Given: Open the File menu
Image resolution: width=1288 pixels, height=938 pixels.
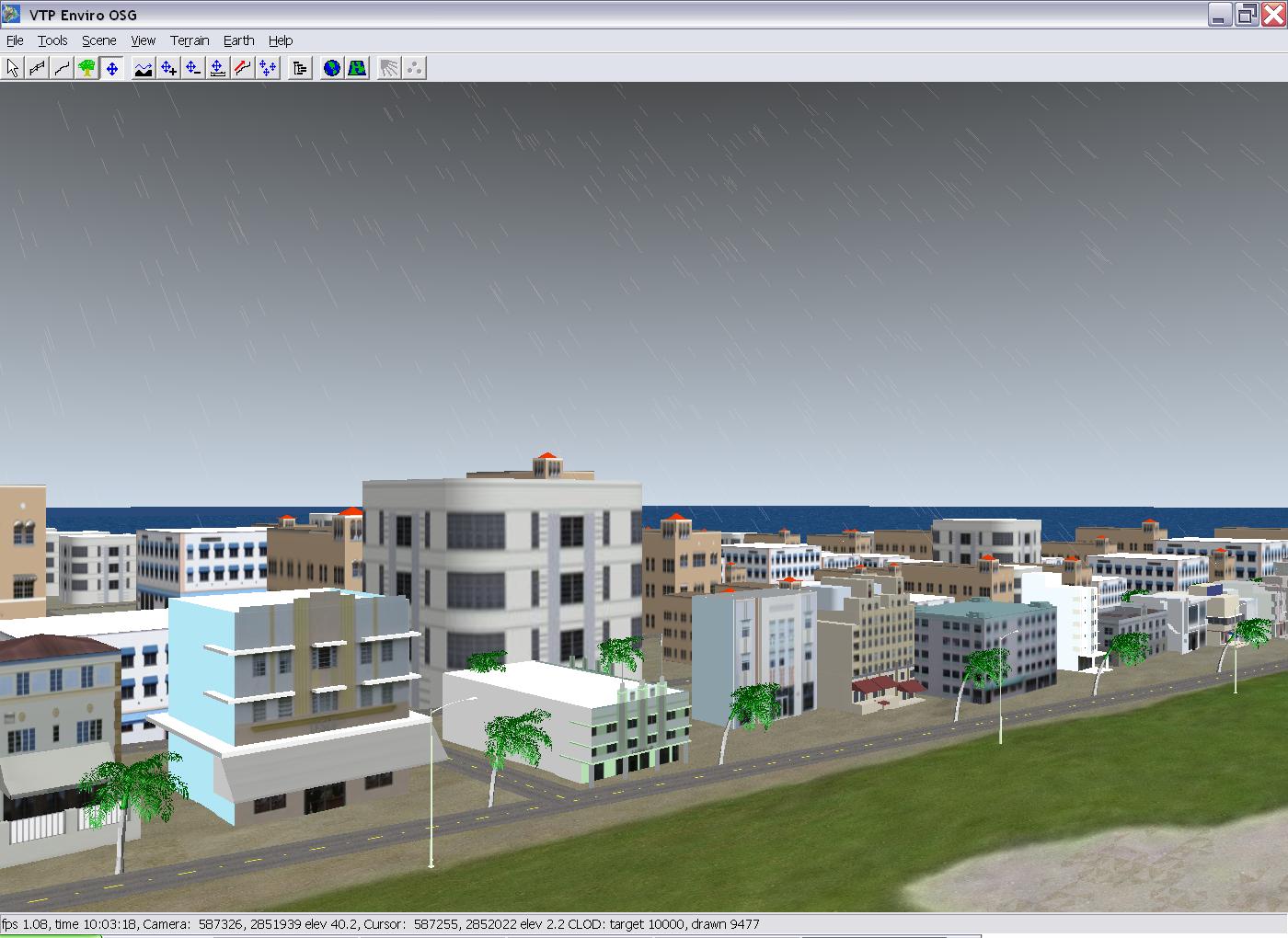Looking at the screenshot, I should tap(15, 40).
